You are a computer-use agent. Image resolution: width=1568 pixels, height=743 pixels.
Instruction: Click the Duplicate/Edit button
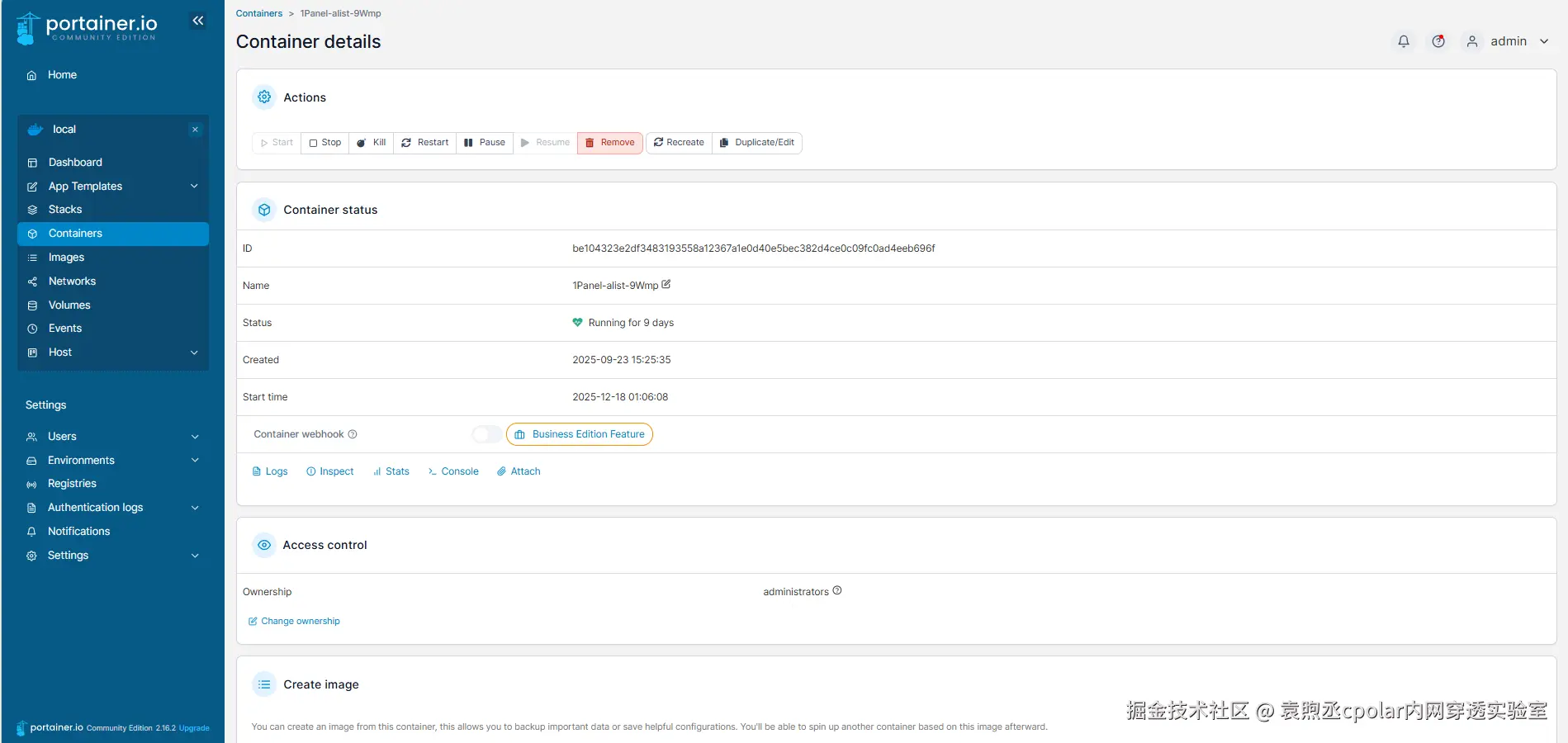click(757, 143)
